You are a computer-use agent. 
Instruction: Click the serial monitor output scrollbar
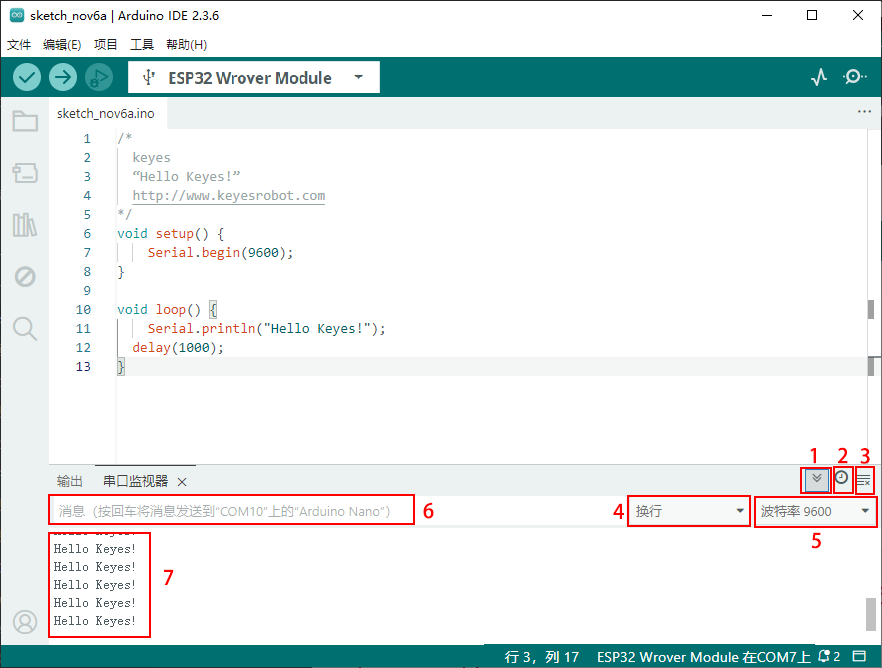point(870,614)
